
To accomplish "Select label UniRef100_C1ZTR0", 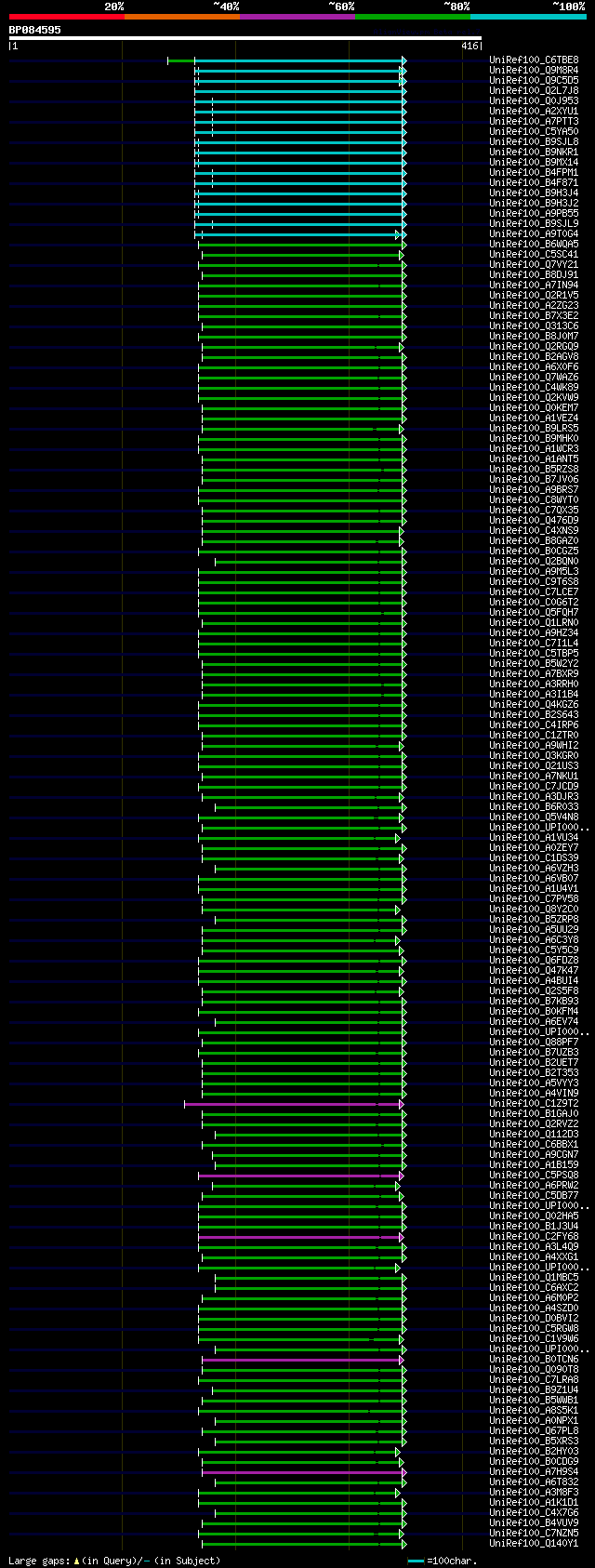I will (534, 736).
